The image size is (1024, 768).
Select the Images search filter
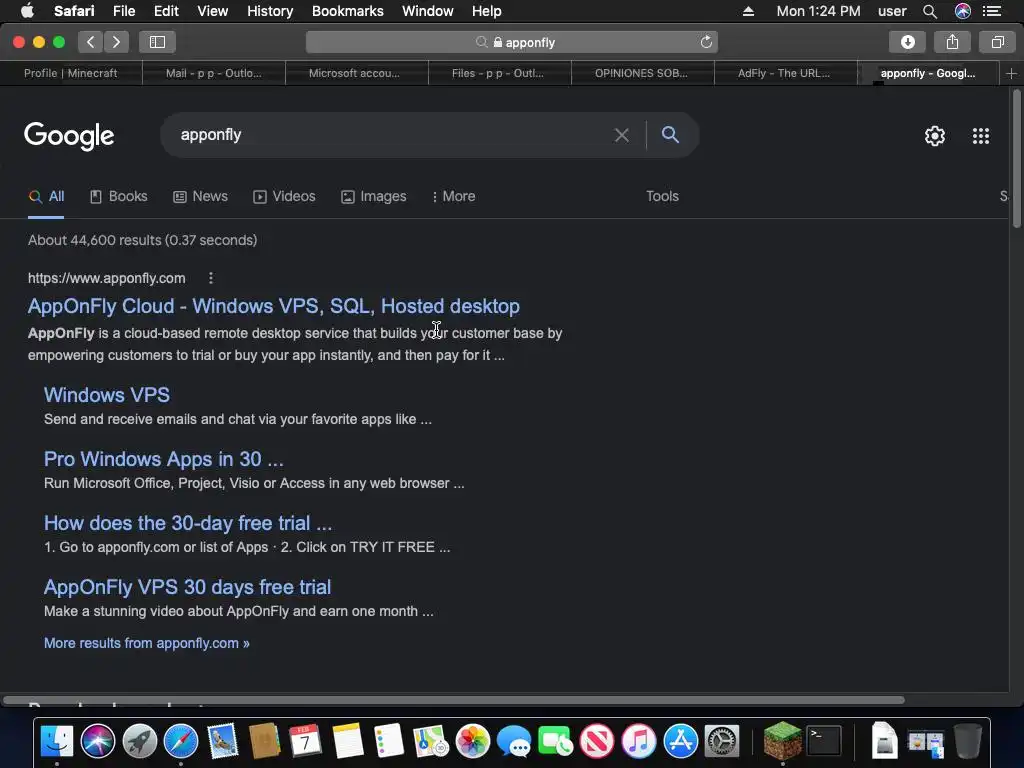click(x=374, y=197)
